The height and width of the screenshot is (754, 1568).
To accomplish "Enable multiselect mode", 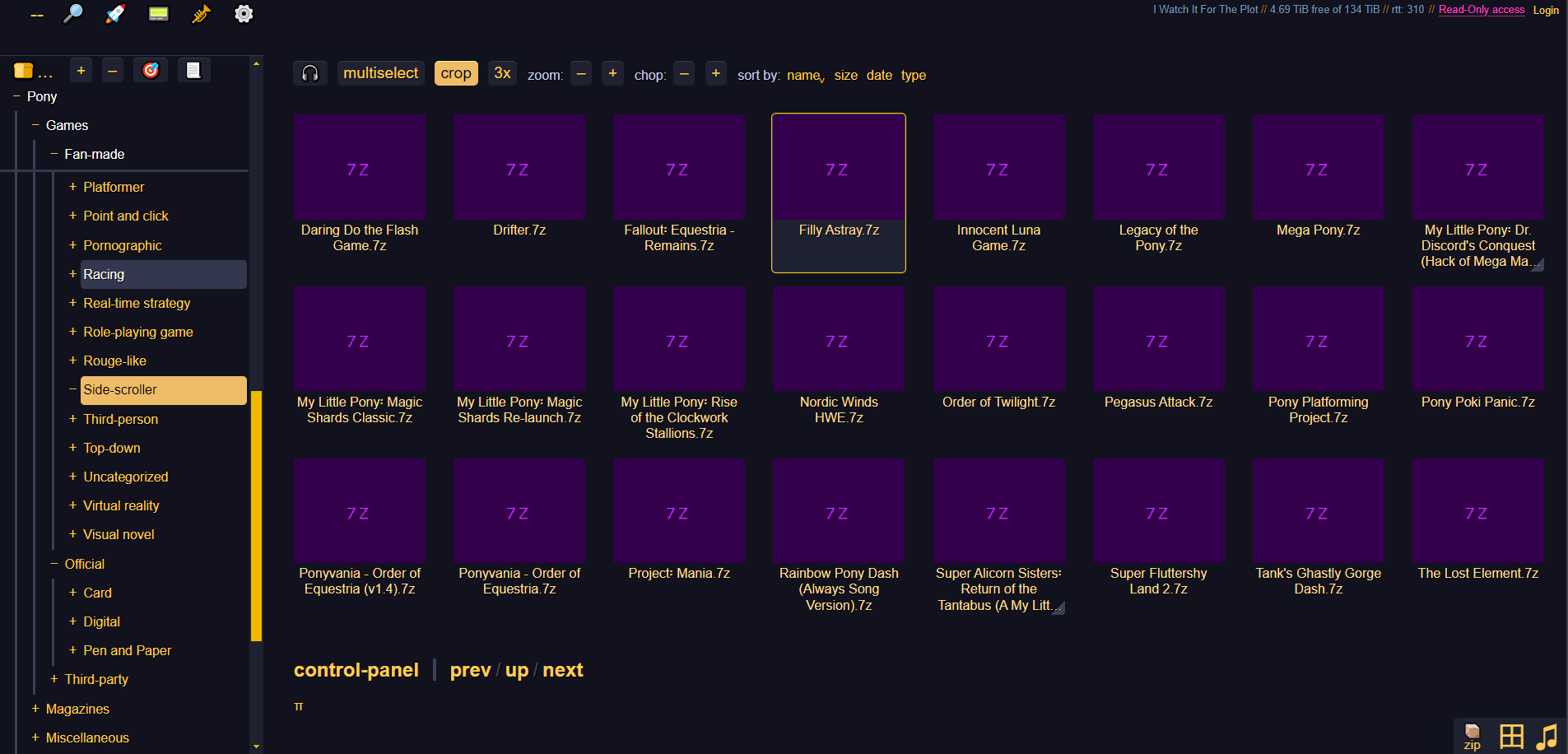I will pos(381,73).
